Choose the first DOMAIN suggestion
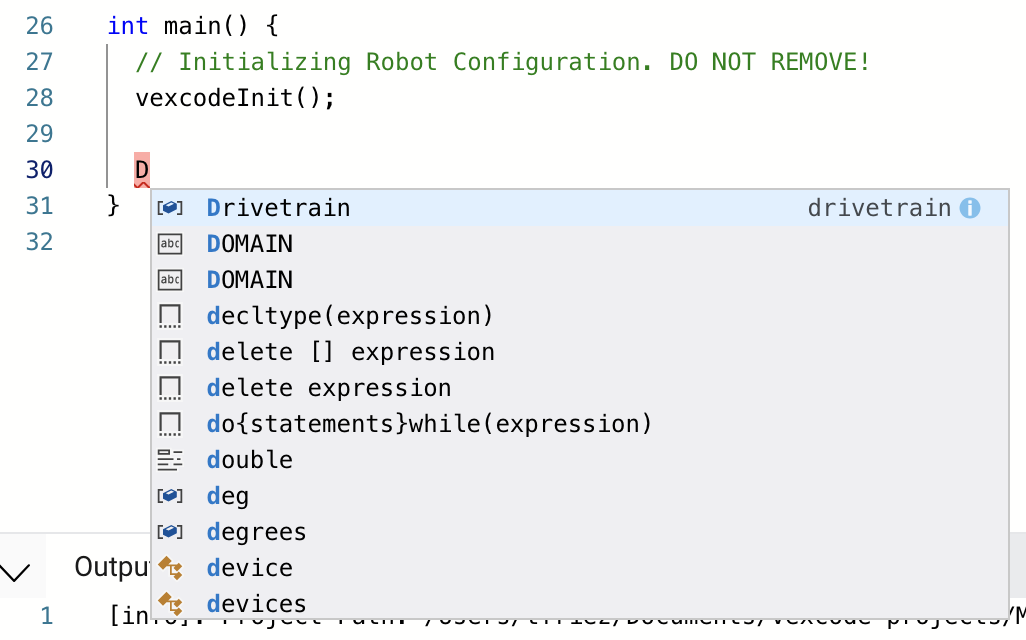The height and width of the screenshot is (640, 1026). pyautogui.click(x=580, y=244)
